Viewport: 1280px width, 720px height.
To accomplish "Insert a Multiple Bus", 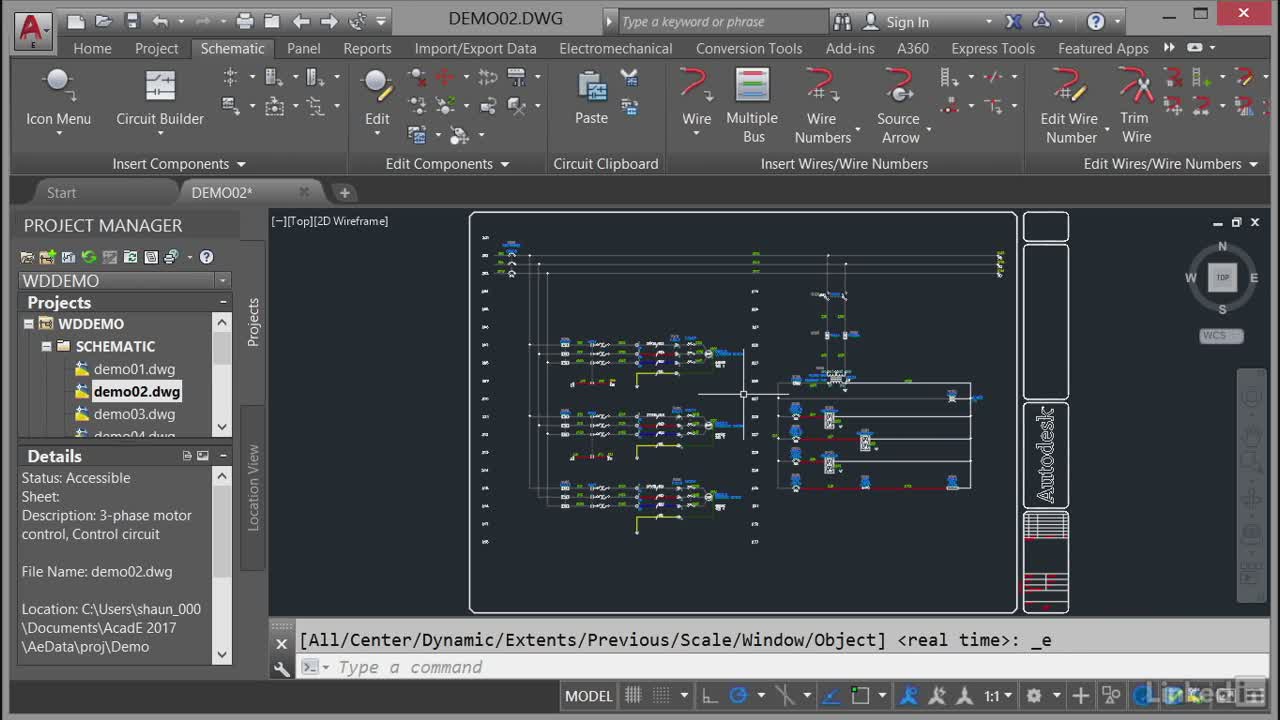I will [752, 105].
